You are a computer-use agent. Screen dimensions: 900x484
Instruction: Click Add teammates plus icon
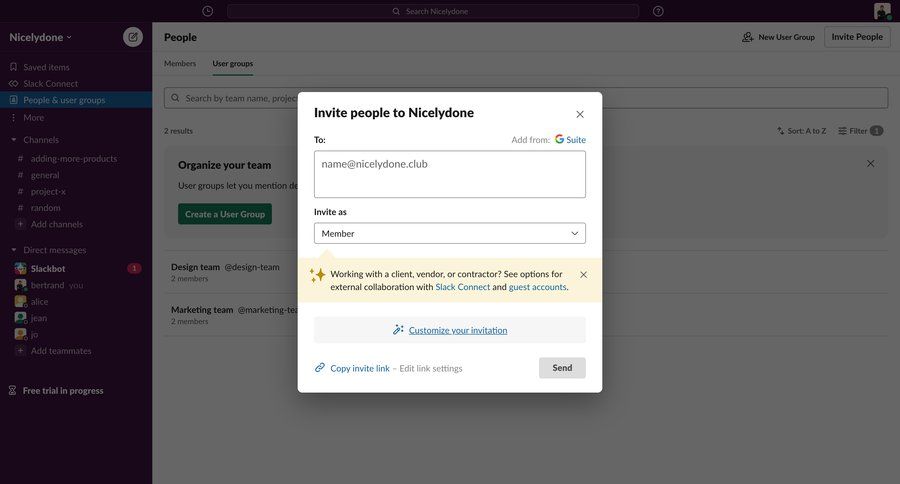20,351
